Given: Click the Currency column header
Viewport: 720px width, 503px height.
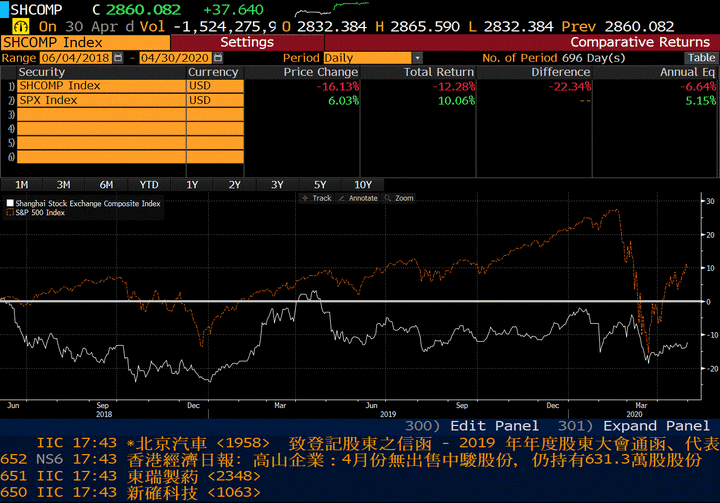Looking at the screenshot, I should (x=213, y=72).
